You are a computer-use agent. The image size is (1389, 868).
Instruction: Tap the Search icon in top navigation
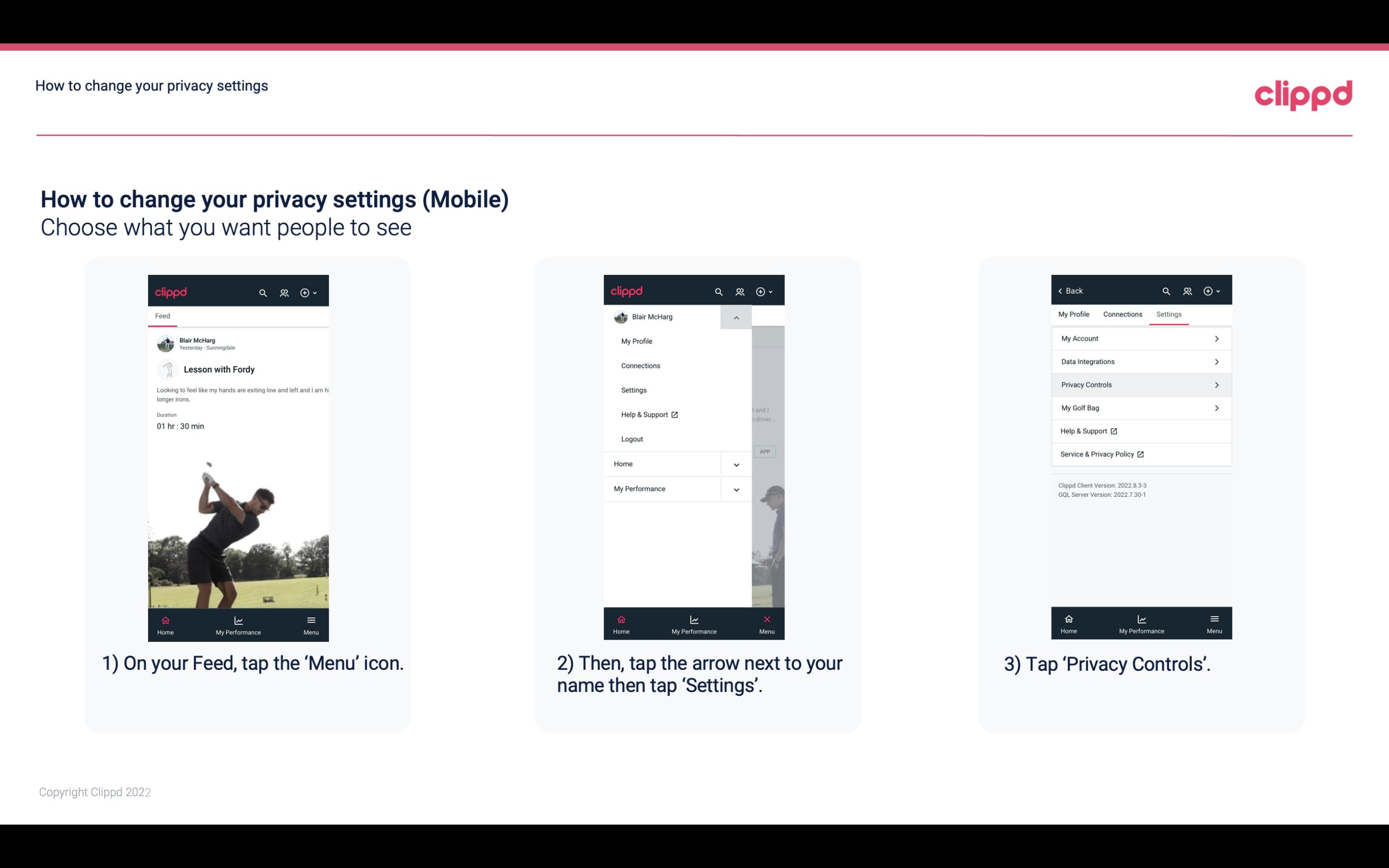point(264,292)
